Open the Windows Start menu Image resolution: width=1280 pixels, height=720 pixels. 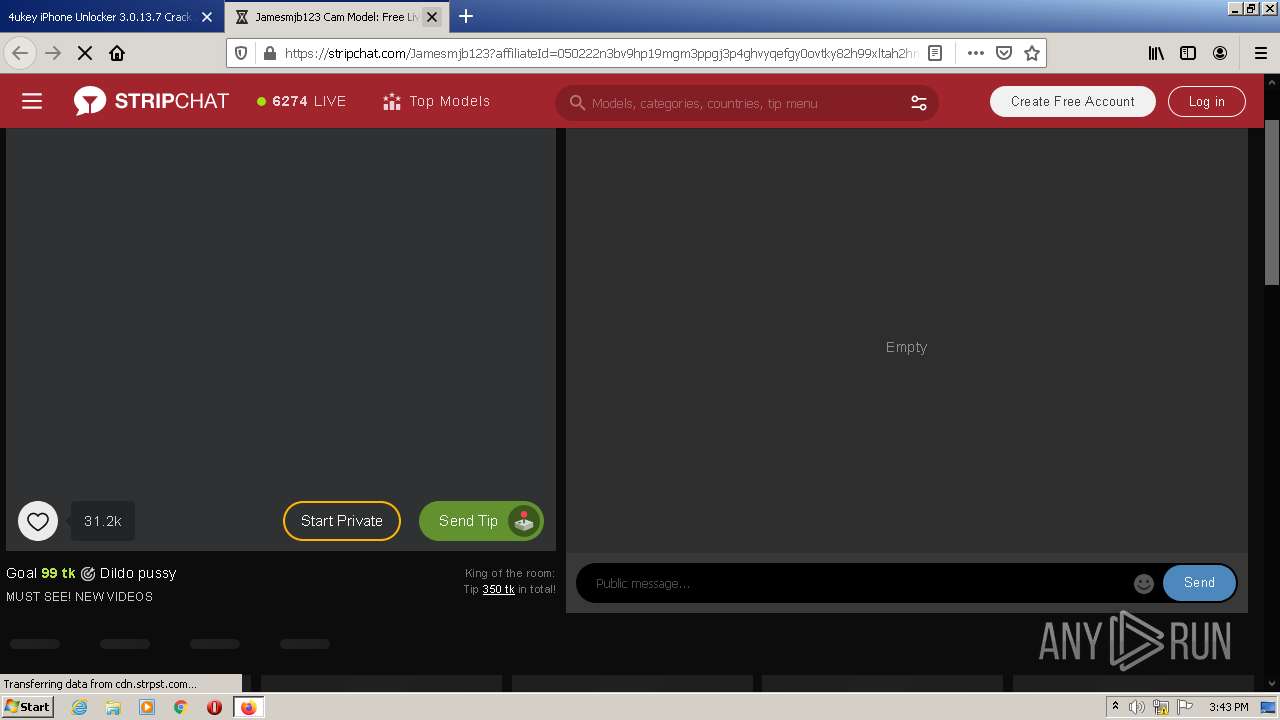(x=27, y=707)
